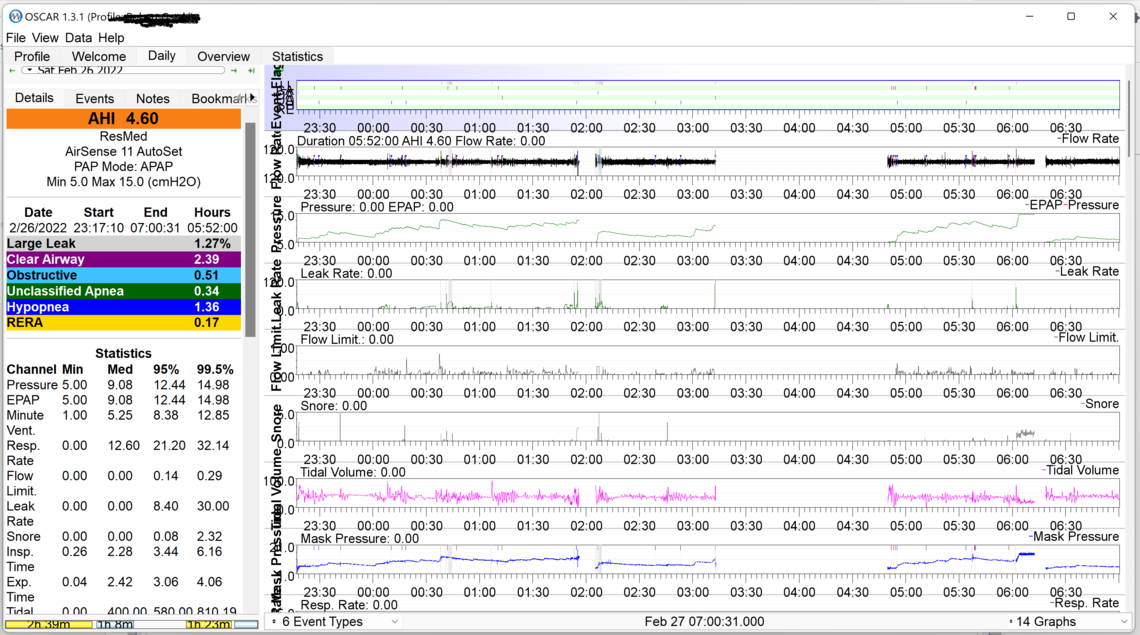The width and height of the screenshot is (1140, 635).
Task: Click the gray Large Leak row
Action: pos(124,244)
